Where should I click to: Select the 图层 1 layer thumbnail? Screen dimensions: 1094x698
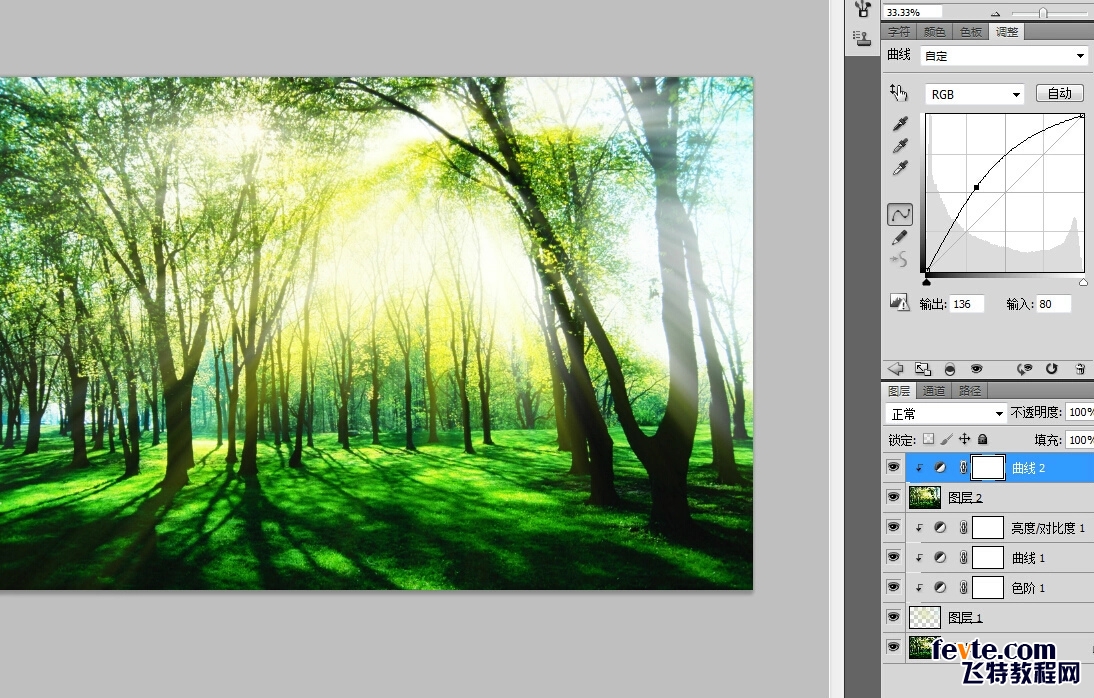pos(924,617)
